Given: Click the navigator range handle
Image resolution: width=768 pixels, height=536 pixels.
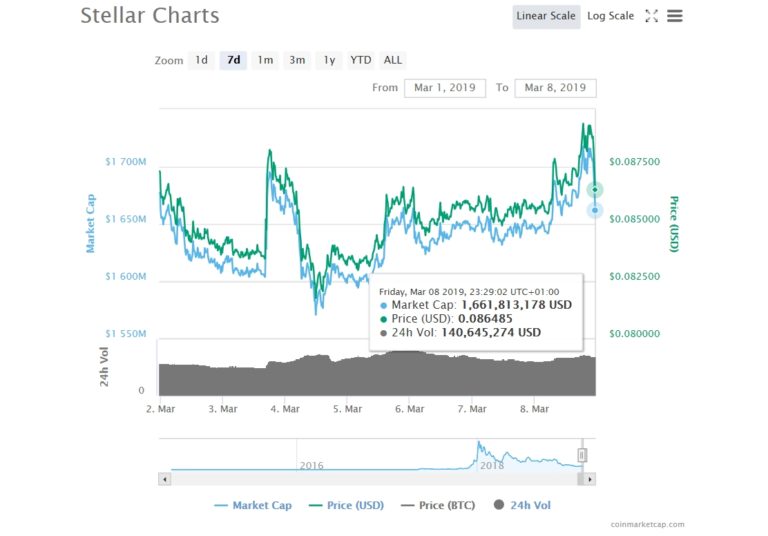Looking at the screenshot, I should [x=582, y=455].
